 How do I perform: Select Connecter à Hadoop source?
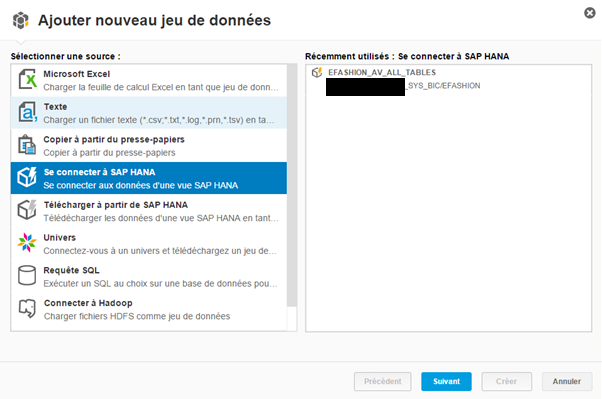pyautogui.click(x=149, y=309)
